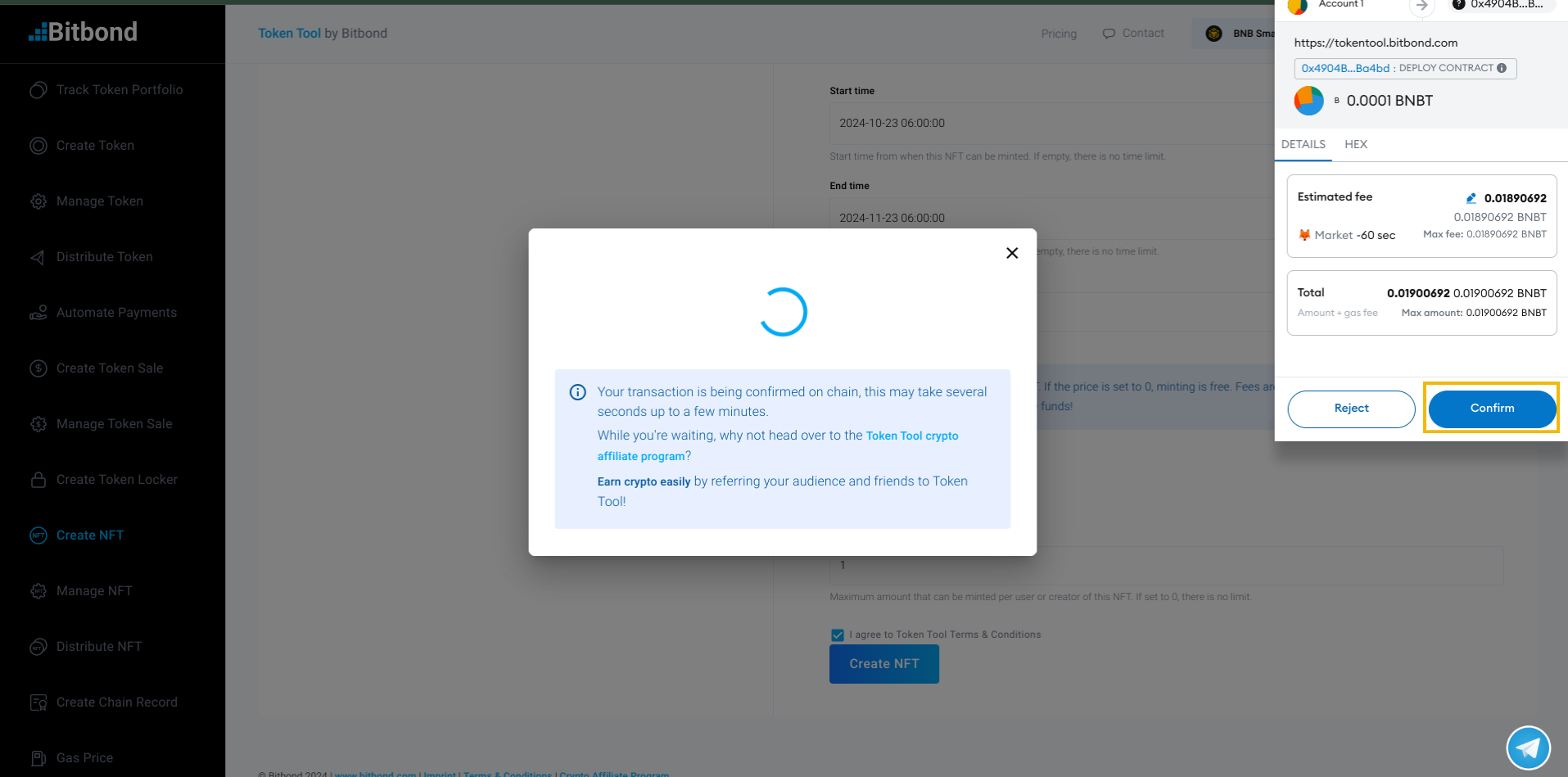Viewport: 1568px width, 777px height.
Task: Reject the pending transaction
Action: coord(1351,408)
